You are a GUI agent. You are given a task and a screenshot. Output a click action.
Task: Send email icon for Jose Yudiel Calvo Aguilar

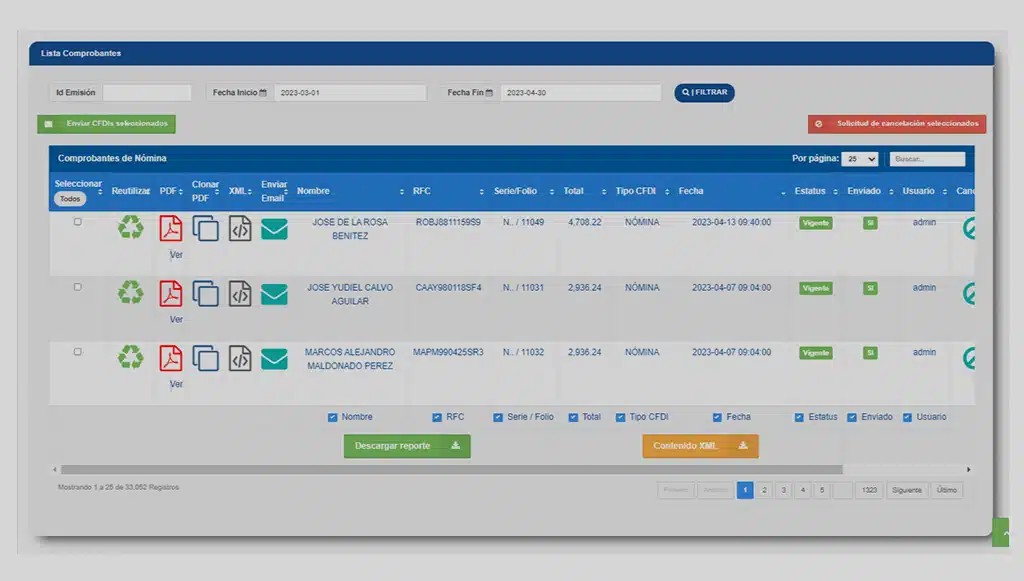click(274, 294)
